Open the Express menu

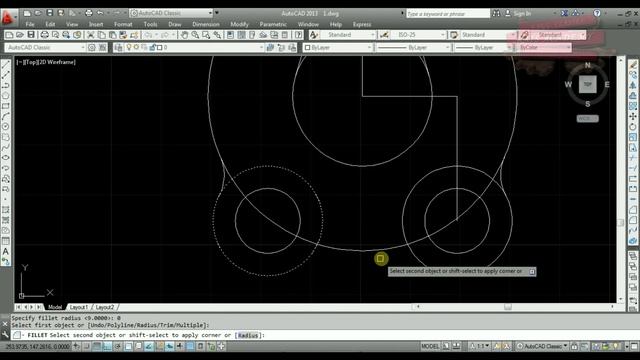click(362, 24)
